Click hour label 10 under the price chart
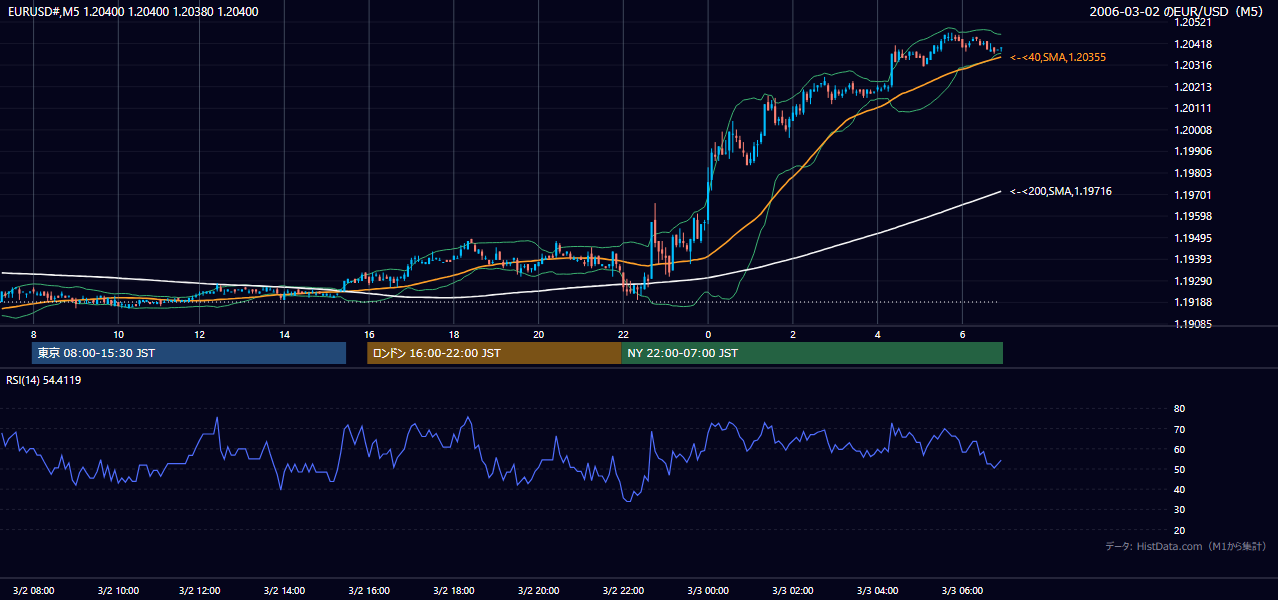This screenshot has width=1278, height=600. pos(118,334)
